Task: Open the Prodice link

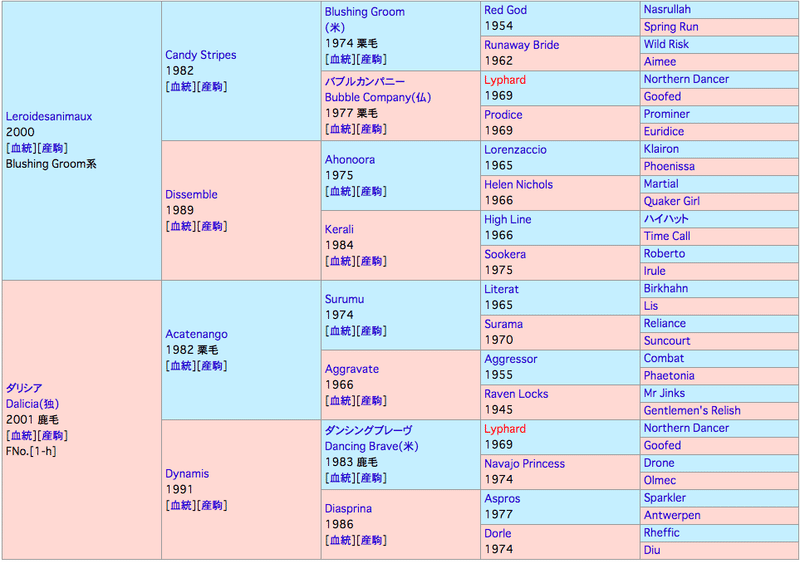Action: pos(503,114)
